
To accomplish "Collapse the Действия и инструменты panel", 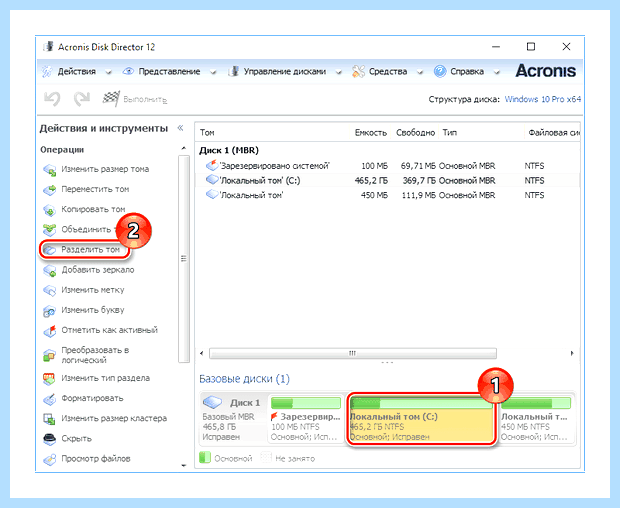I will [181, 128].
